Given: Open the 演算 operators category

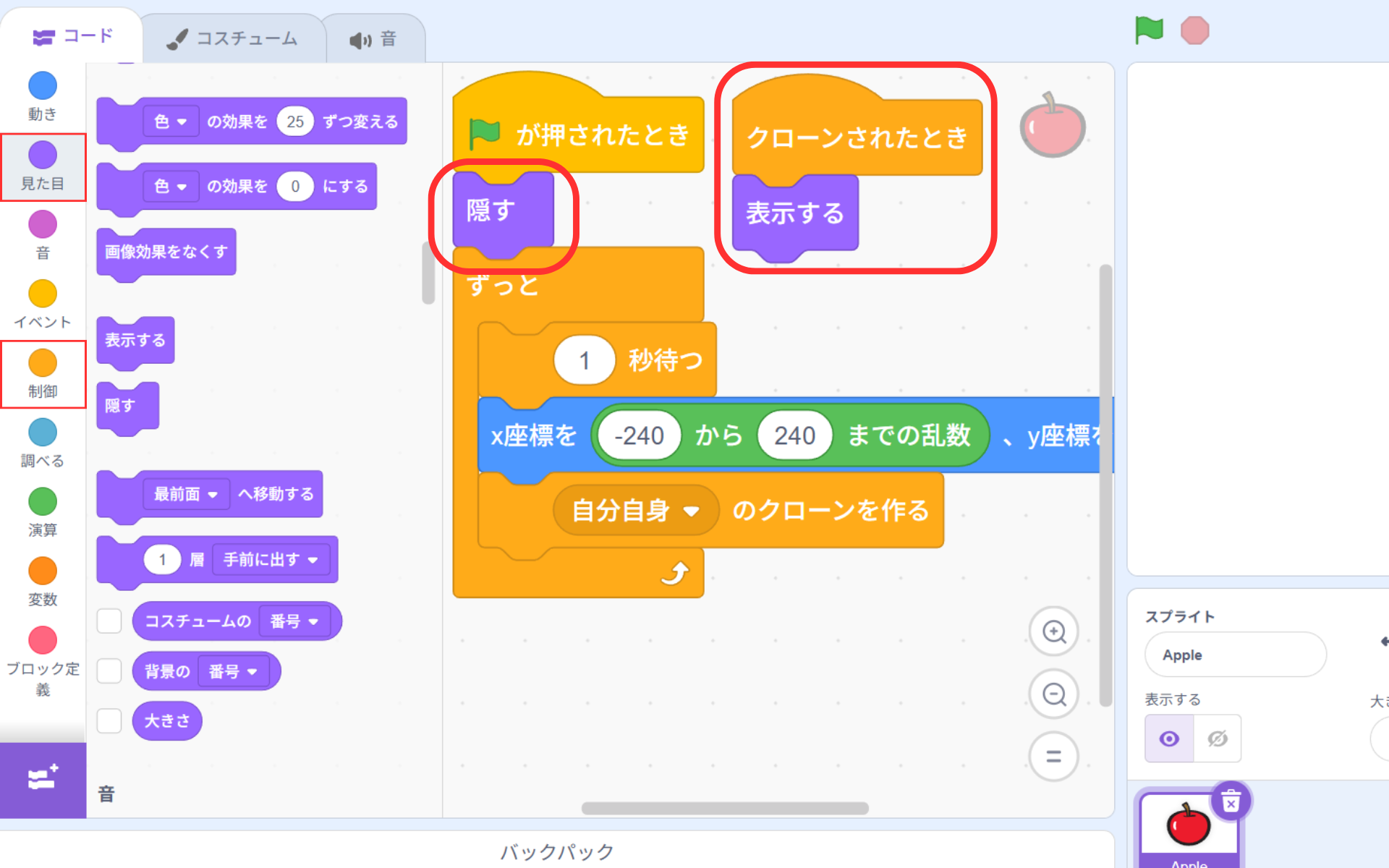Looking at the screenshot, I should tap(43, 511).
